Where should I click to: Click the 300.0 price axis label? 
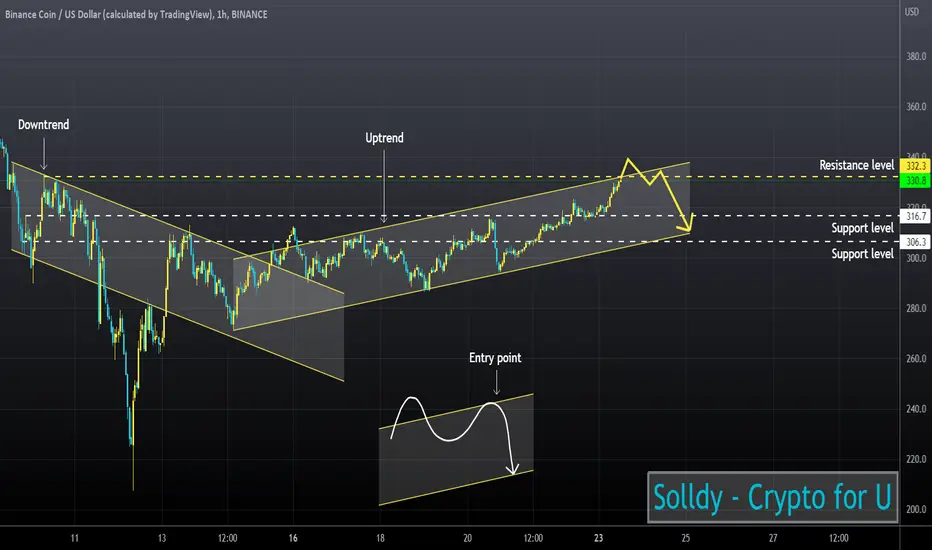point(916,258)
